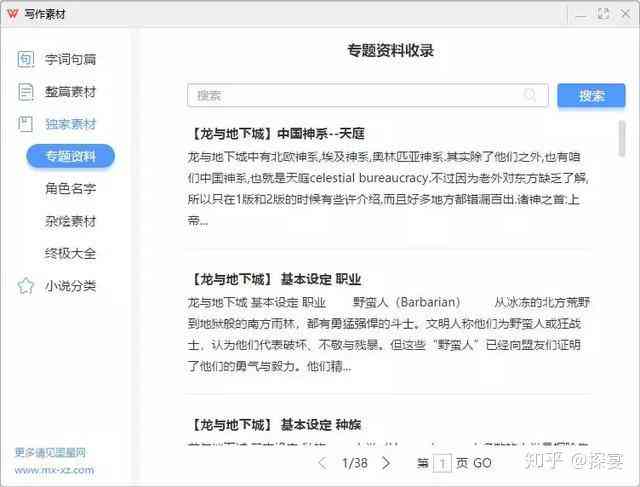Select the 终极大全 sub-item

click(x=71, y=254)
